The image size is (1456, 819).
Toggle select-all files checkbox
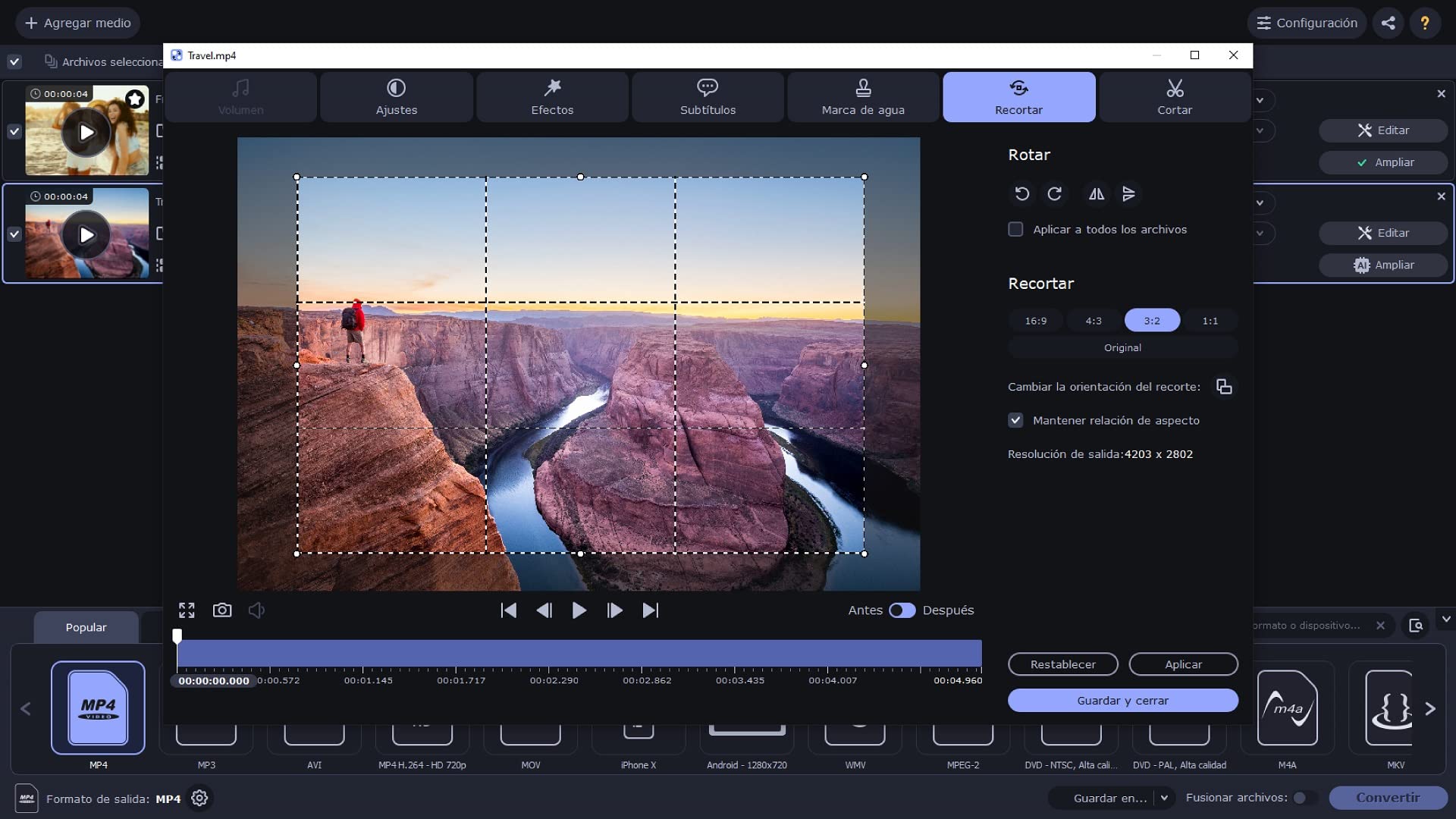click(x=14, y=61)
